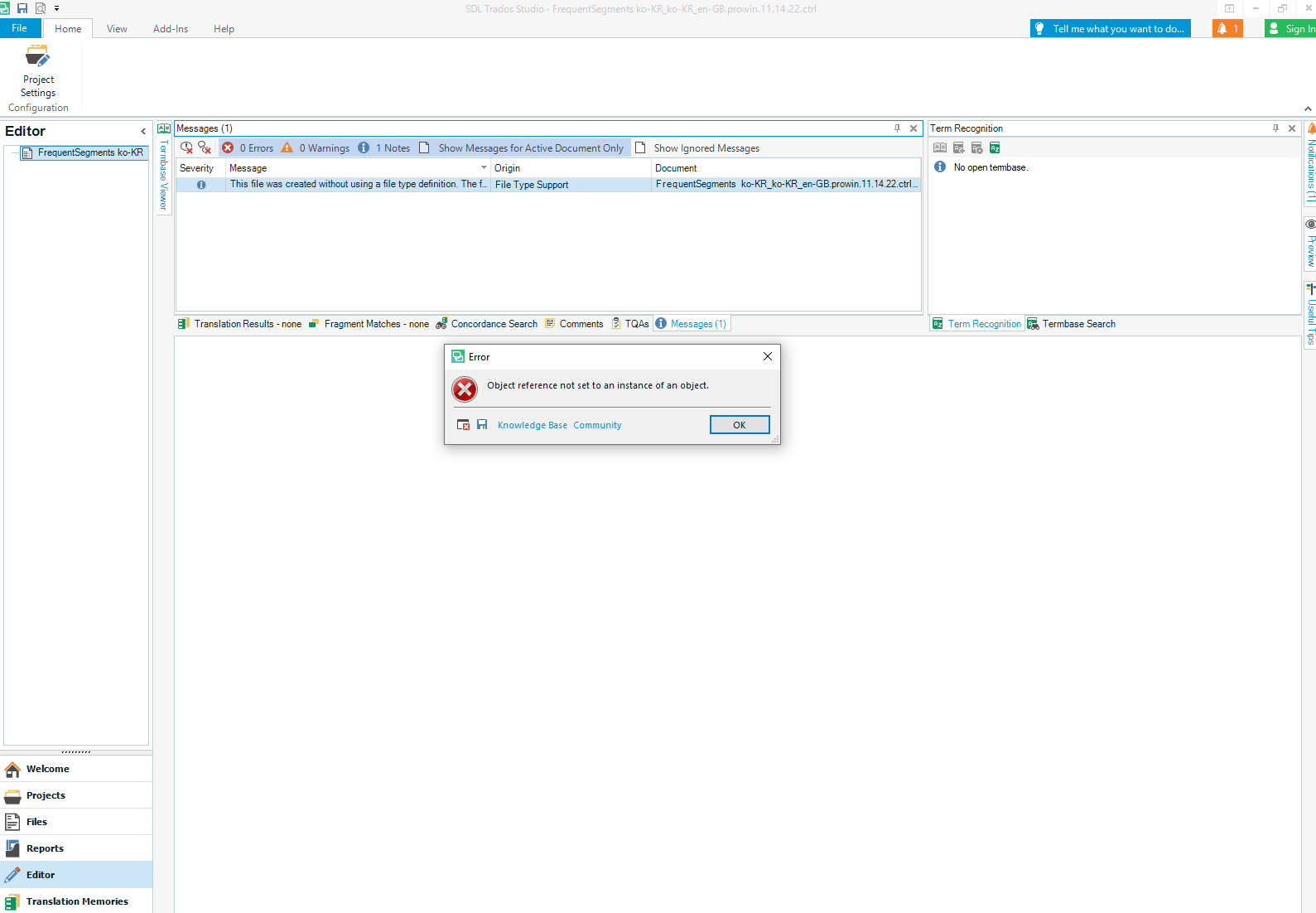
Task: Close the Messages panel
Action: (913, 128)
